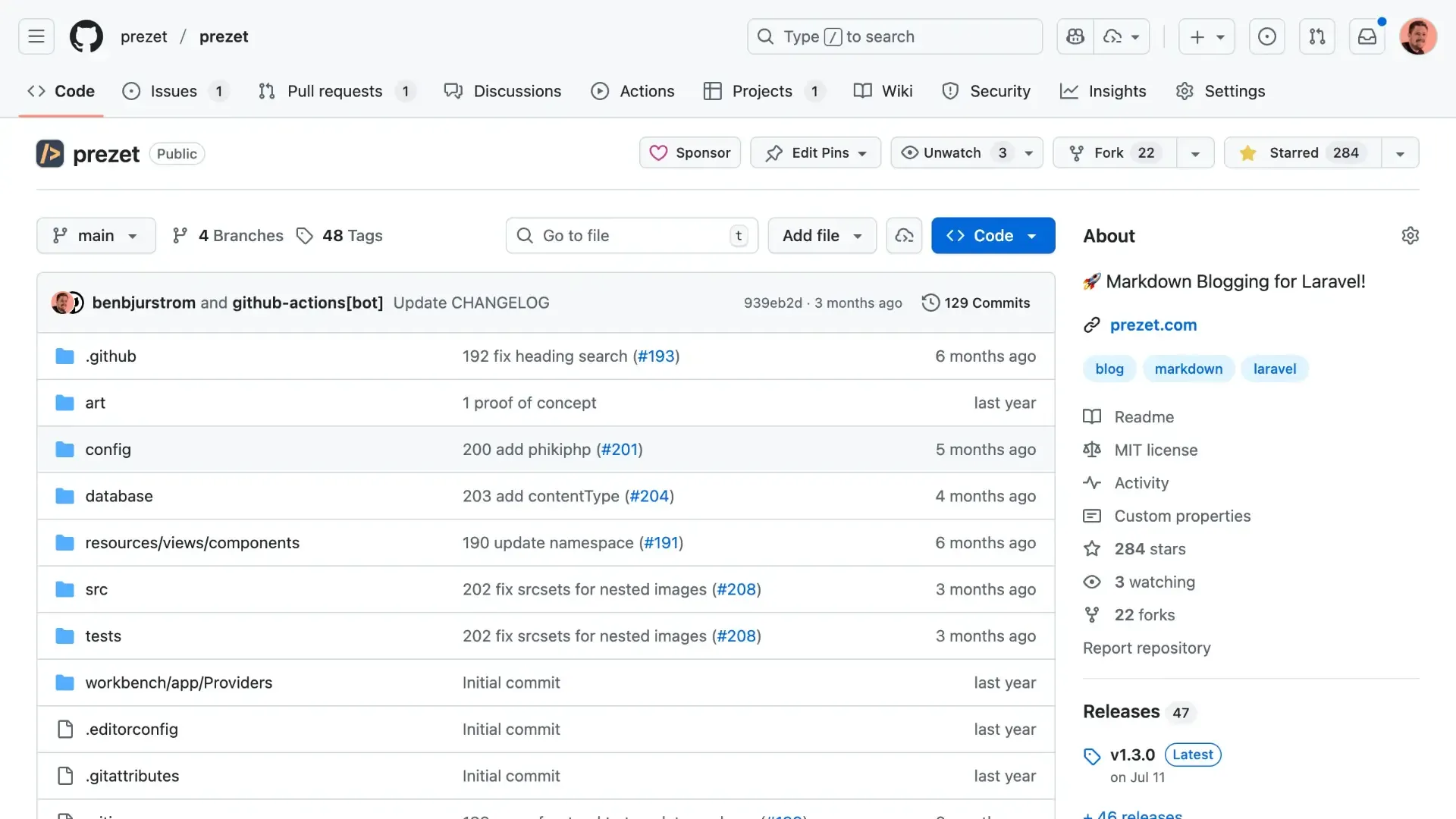Open the prezet.com website link
Viewport: 1456px width, 819px height.
(1153, 325)
